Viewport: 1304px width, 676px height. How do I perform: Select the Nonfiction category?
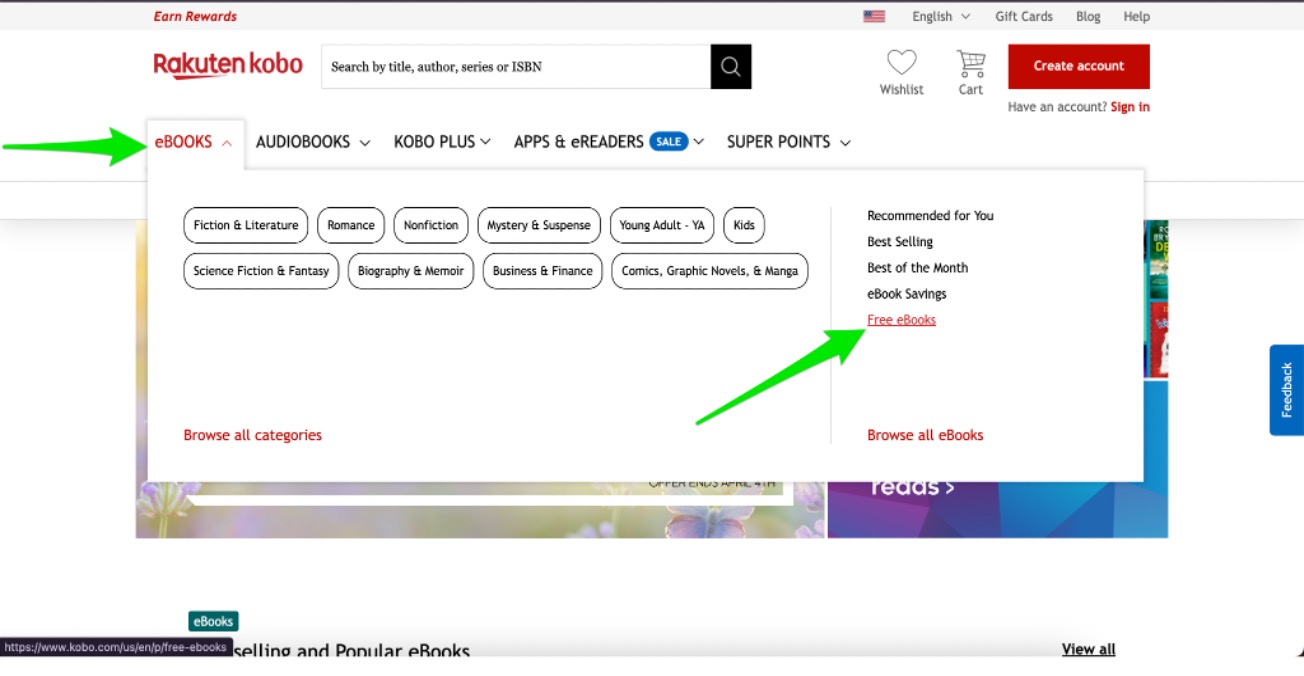pyautogui.click(x=431, y=225)
